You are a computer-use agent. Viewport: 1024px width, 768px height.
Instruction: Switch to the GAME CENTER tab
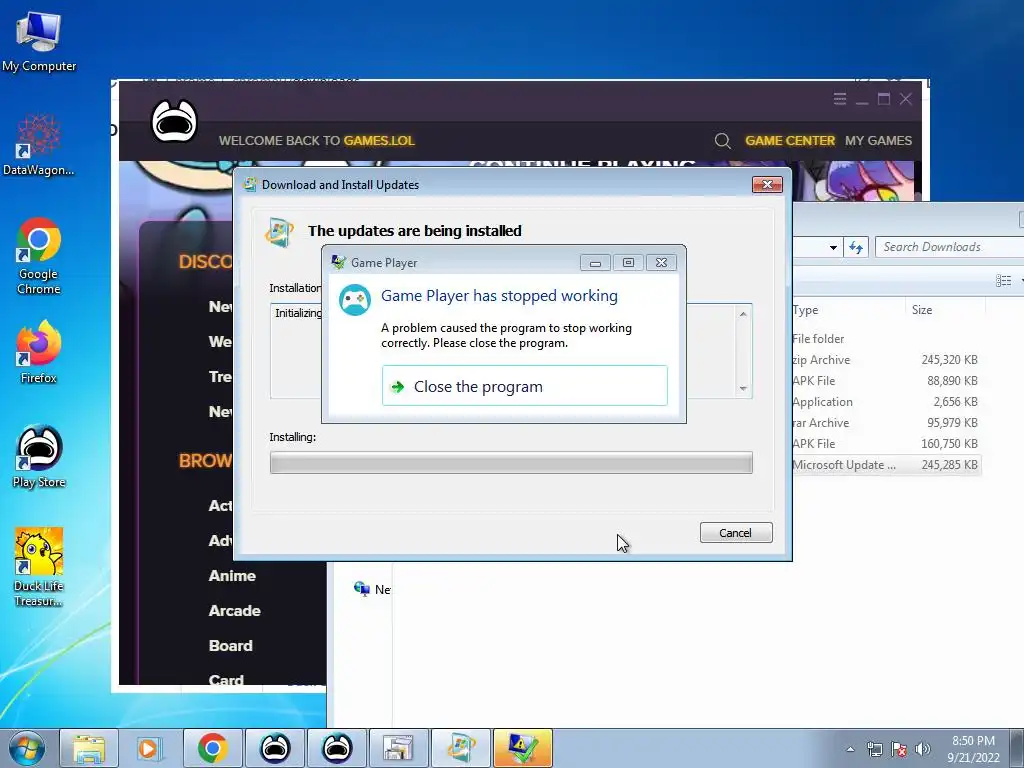[x=790, y=140]
